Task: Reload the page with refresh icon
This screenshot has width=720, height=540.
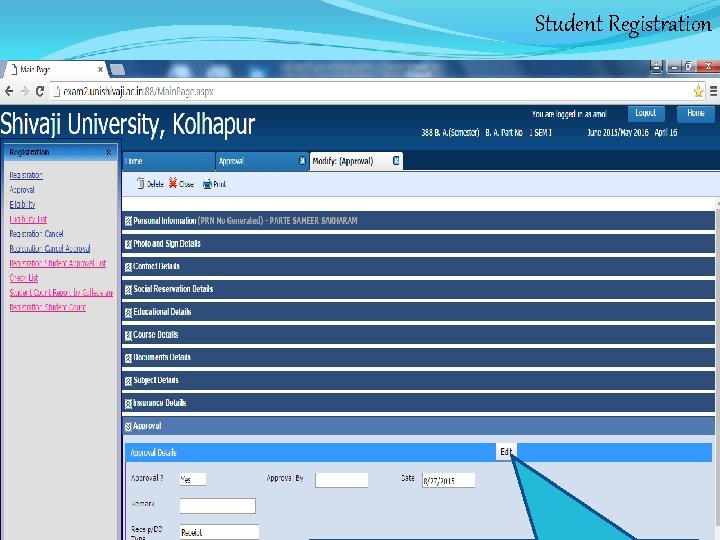Action: pyautogui.click(x=40, y=91)
